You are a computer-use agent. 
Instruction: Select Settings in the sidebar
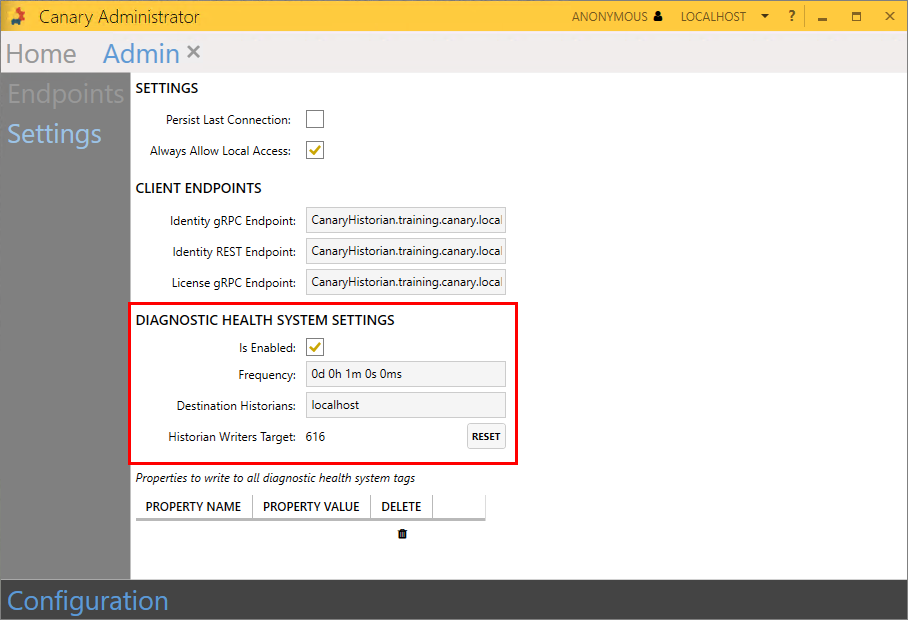55,134
